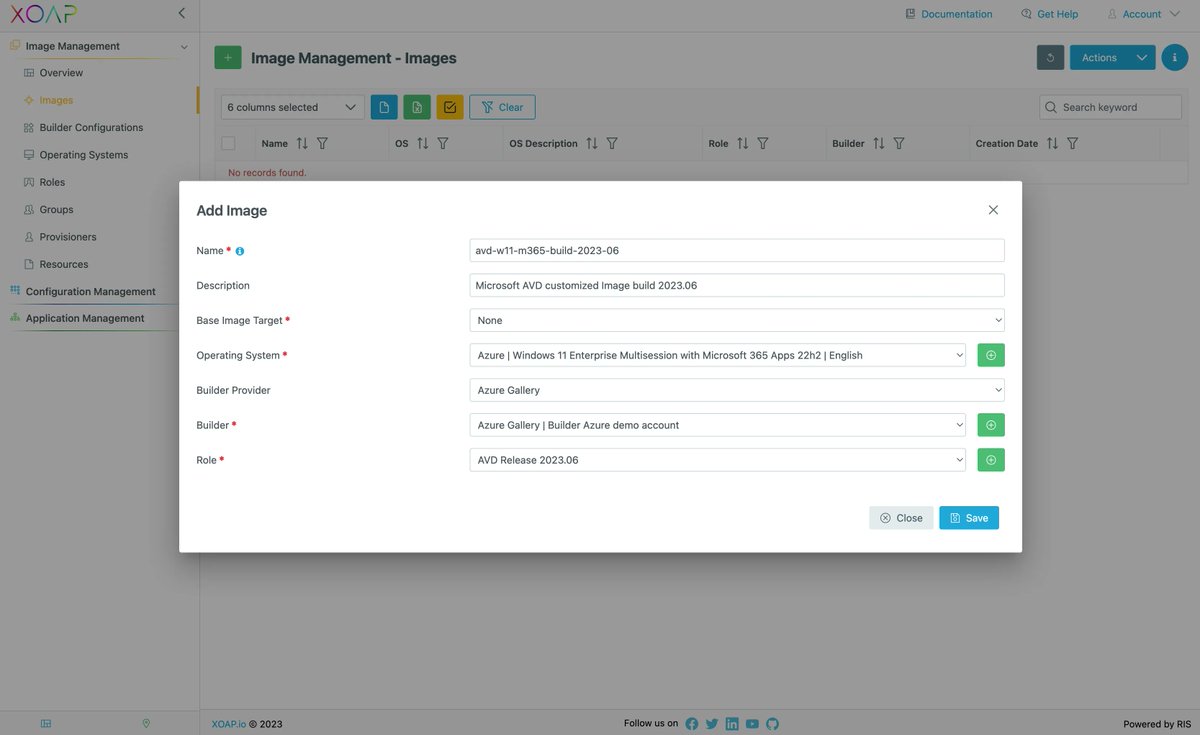Open Roles in the sidebar

click(52, 182)
